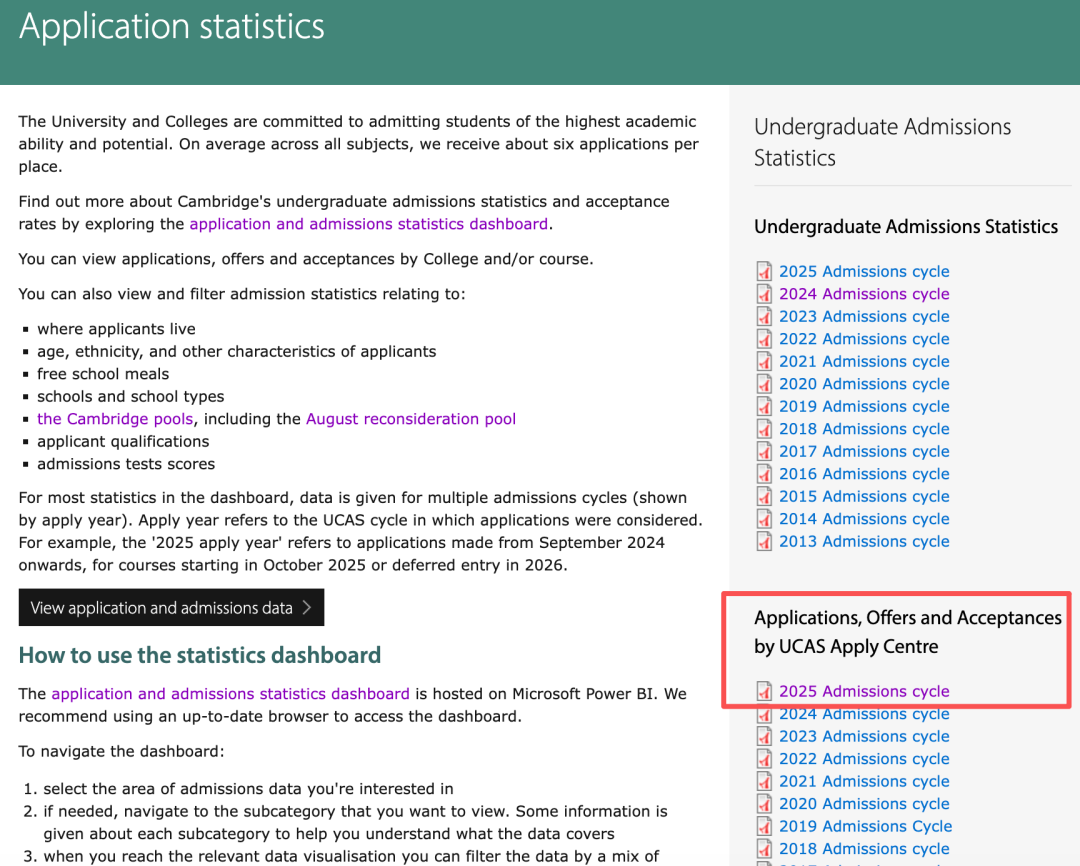1080x866 pixels.
Task: Open 2024 Admissions cycle under Undergraduate Admissions Statistics
Action: [x=864, y=294]
